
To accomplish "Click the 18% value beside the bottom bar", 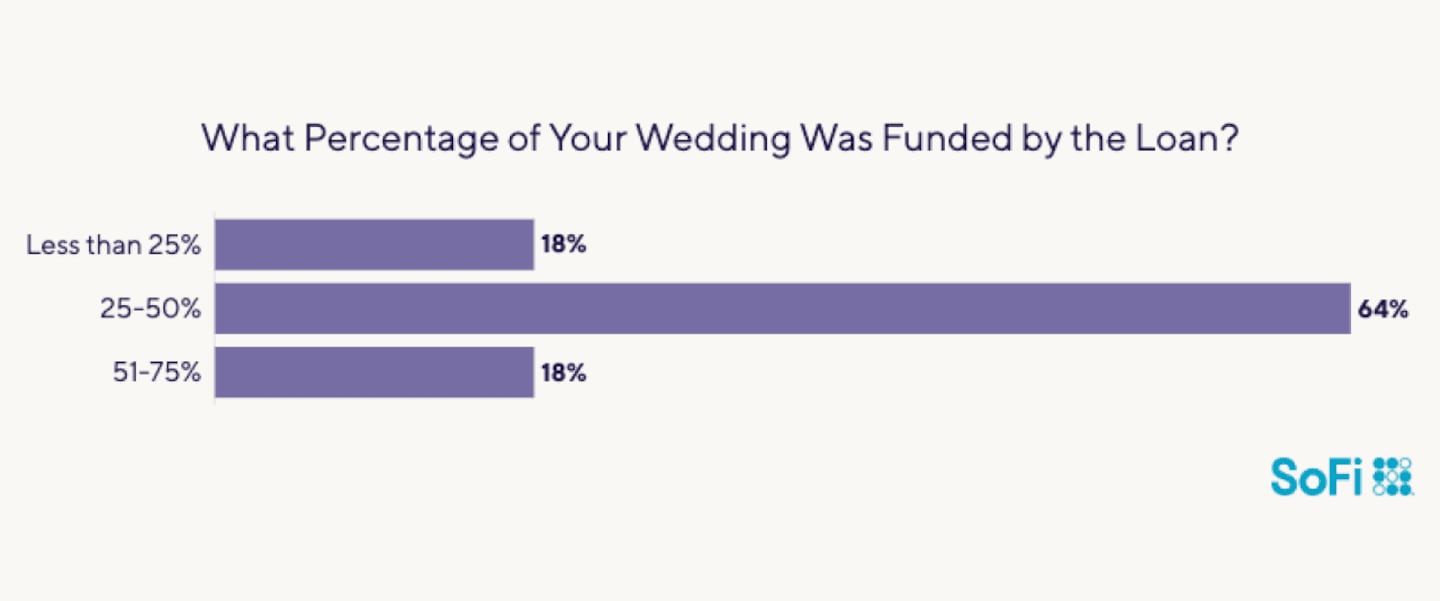I will coord(563,373).
